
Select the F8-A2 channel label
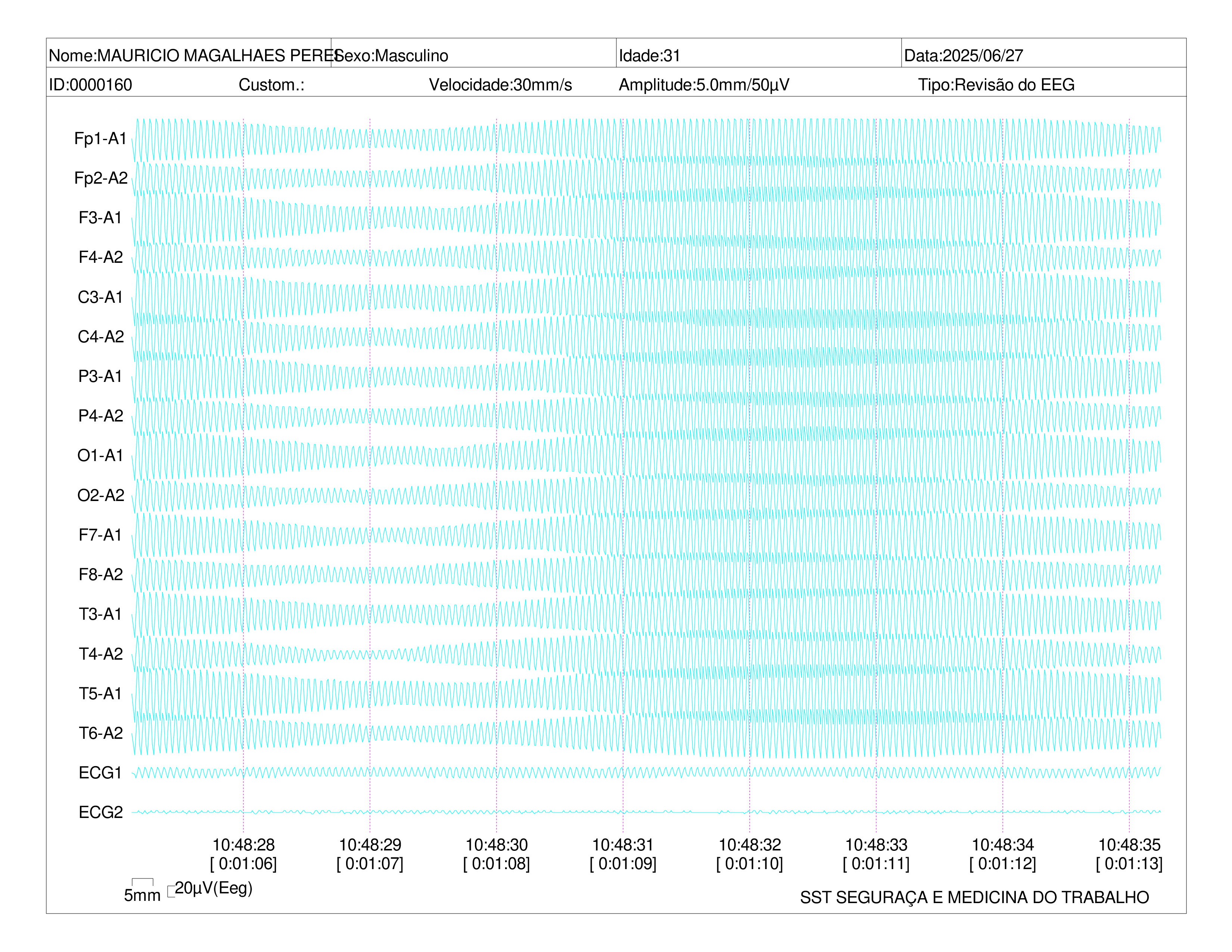101,574
